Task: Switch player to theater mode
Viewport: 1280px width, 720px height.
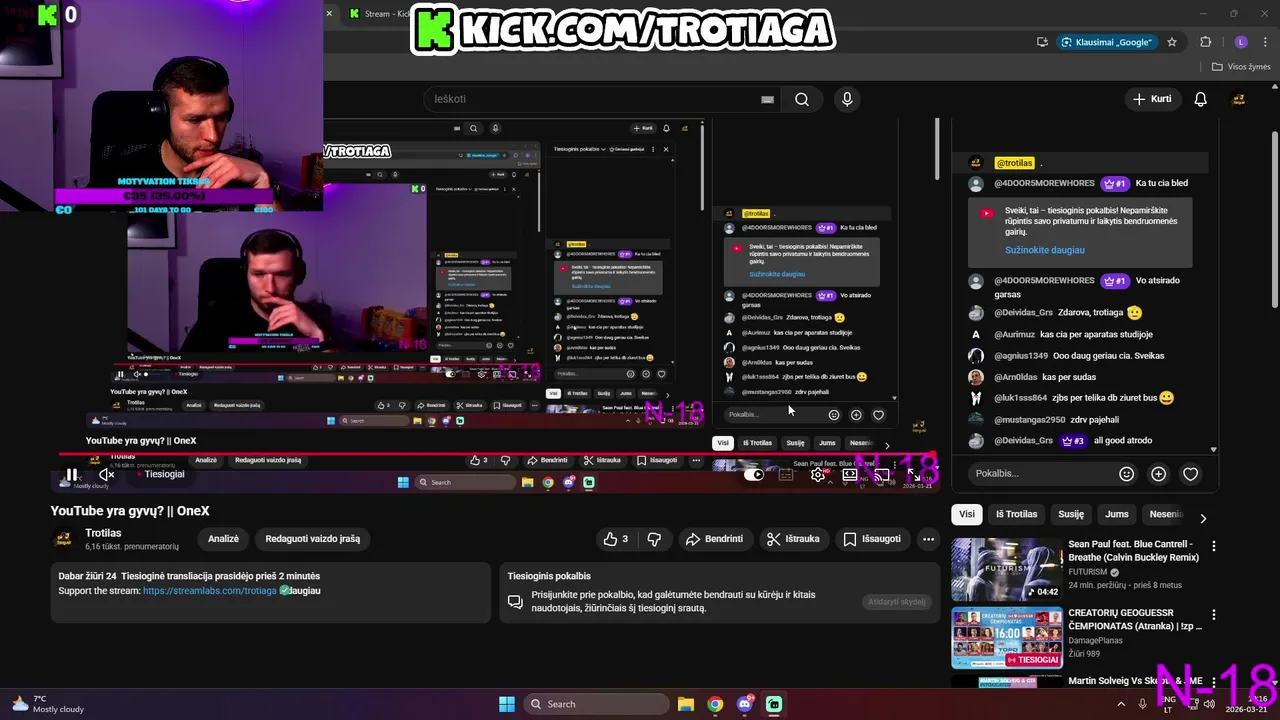Action: point(850,475)
